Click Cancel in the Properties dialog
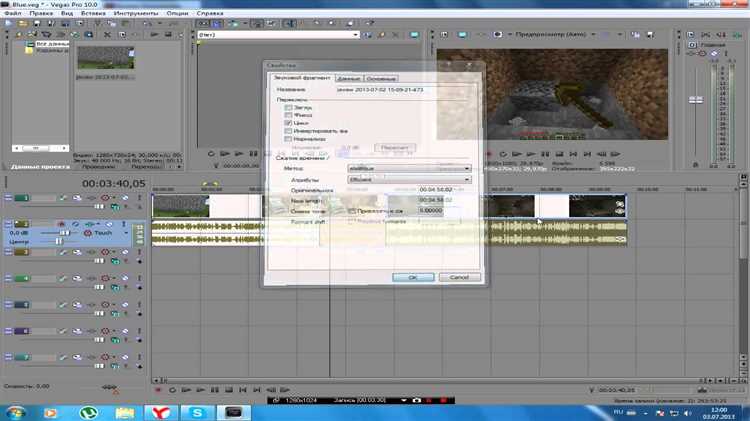This screenshot has height=421, width=750. pyautogui.click(x=459, y=277)
